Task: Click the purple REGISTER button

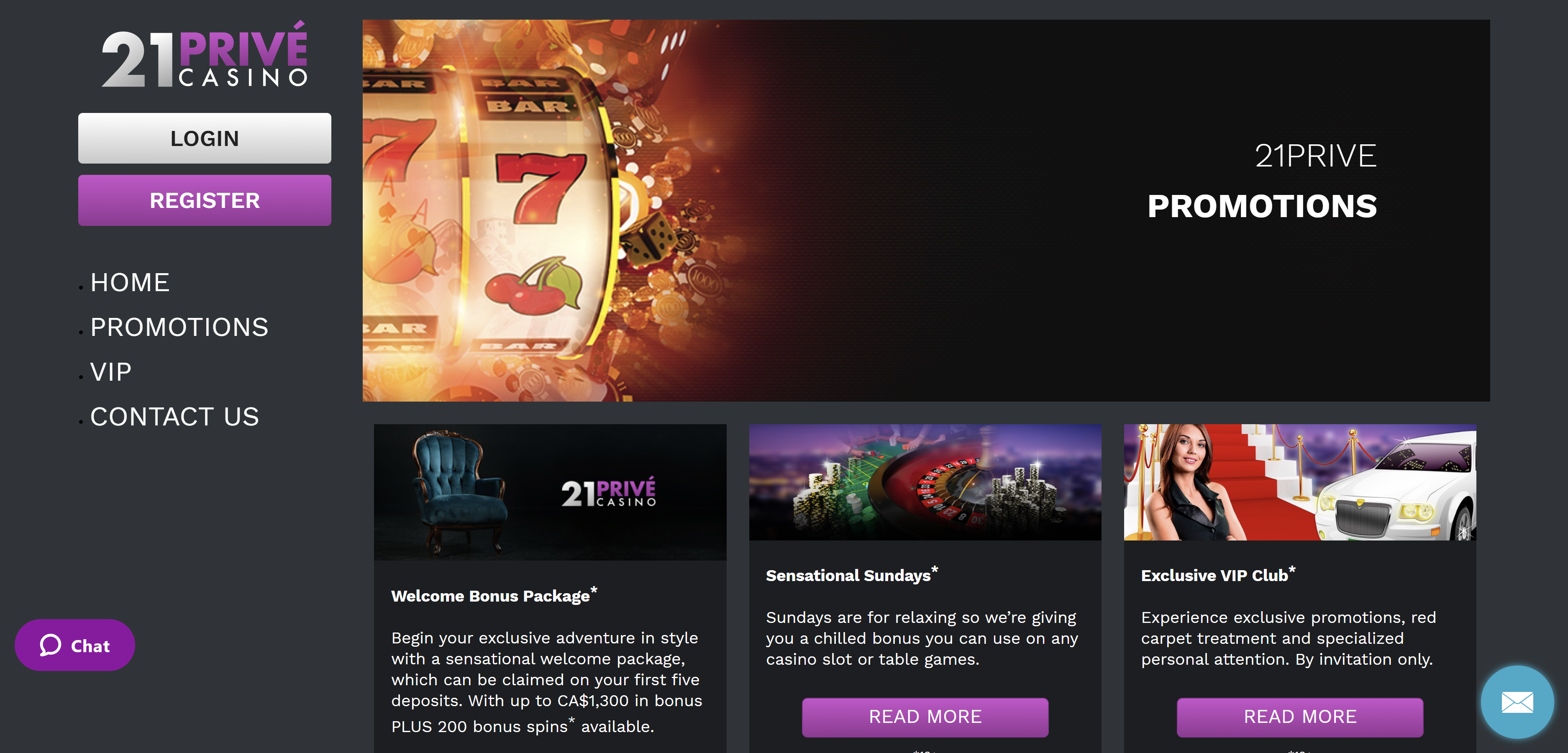Action: pos(205,200)
